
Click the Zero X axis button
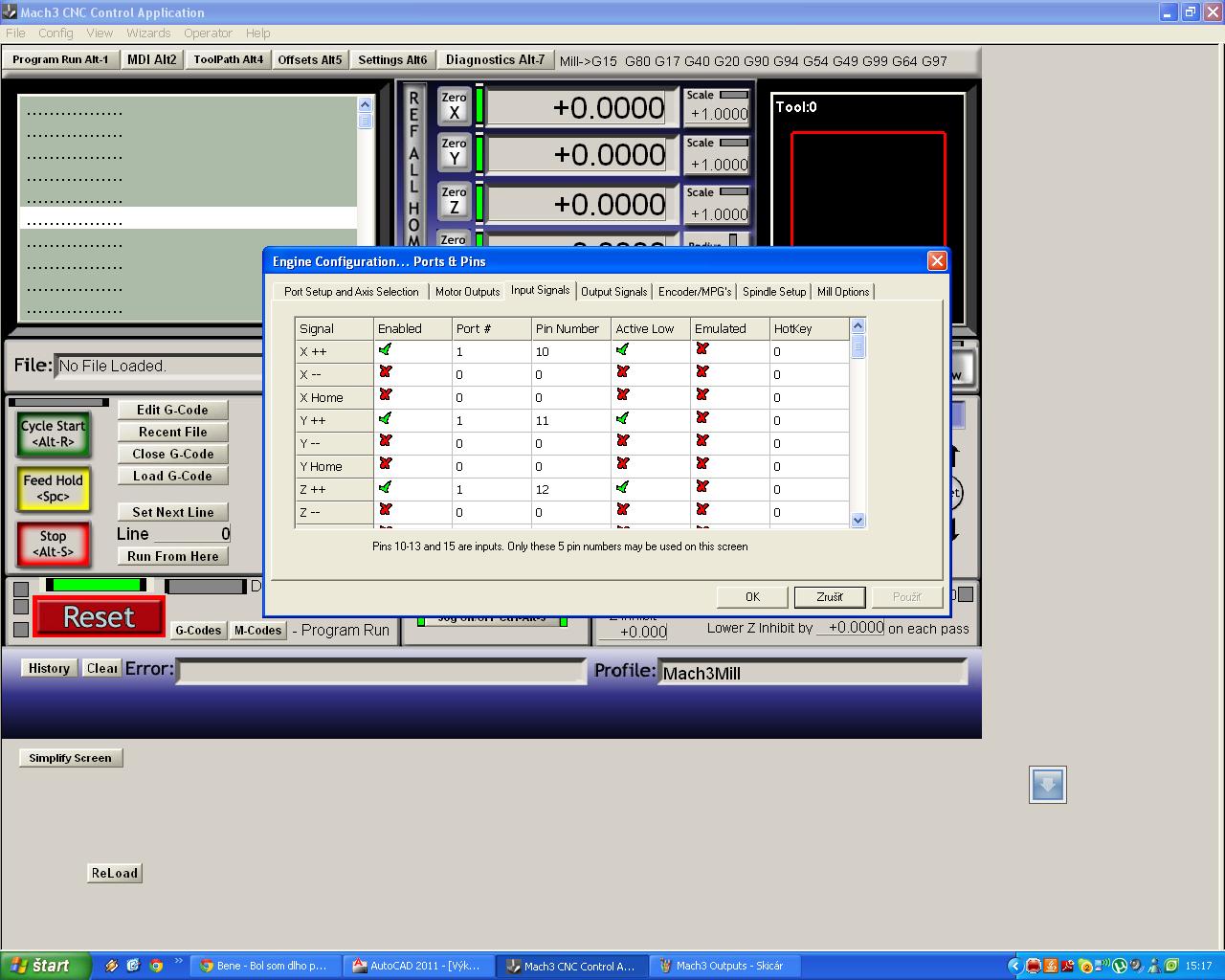[x=454, y=105]
